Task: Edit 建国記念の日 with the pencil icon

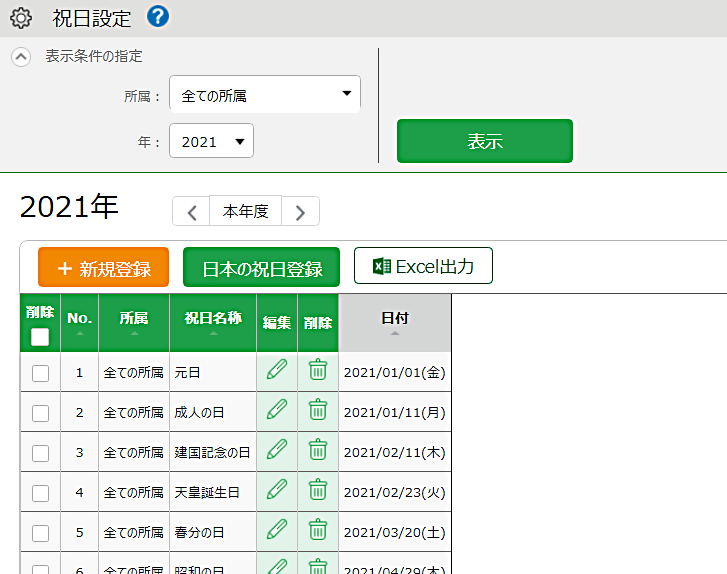Action: (x=277, y=449)
